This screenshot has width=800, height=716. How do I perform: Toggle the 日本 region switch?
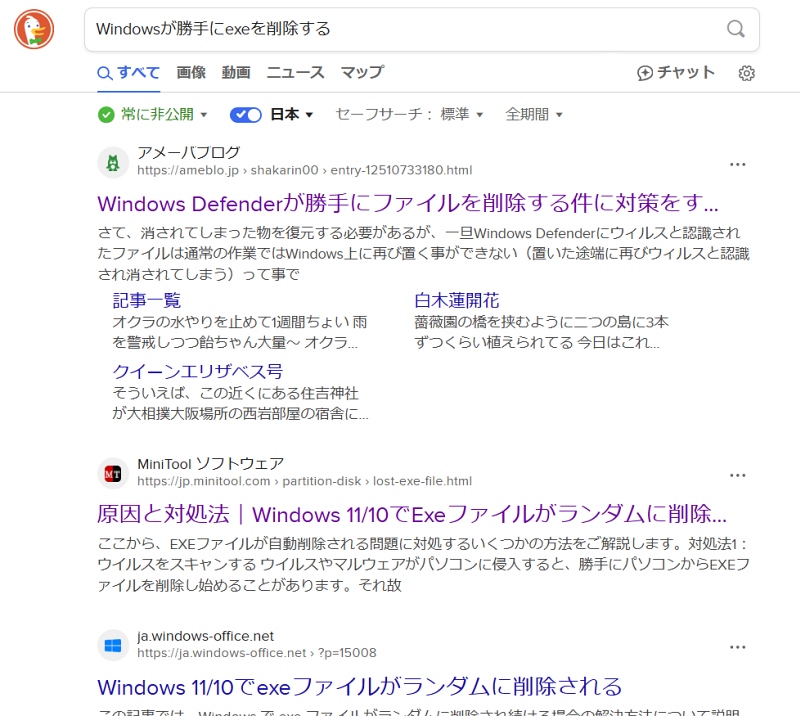pos(246,115)
